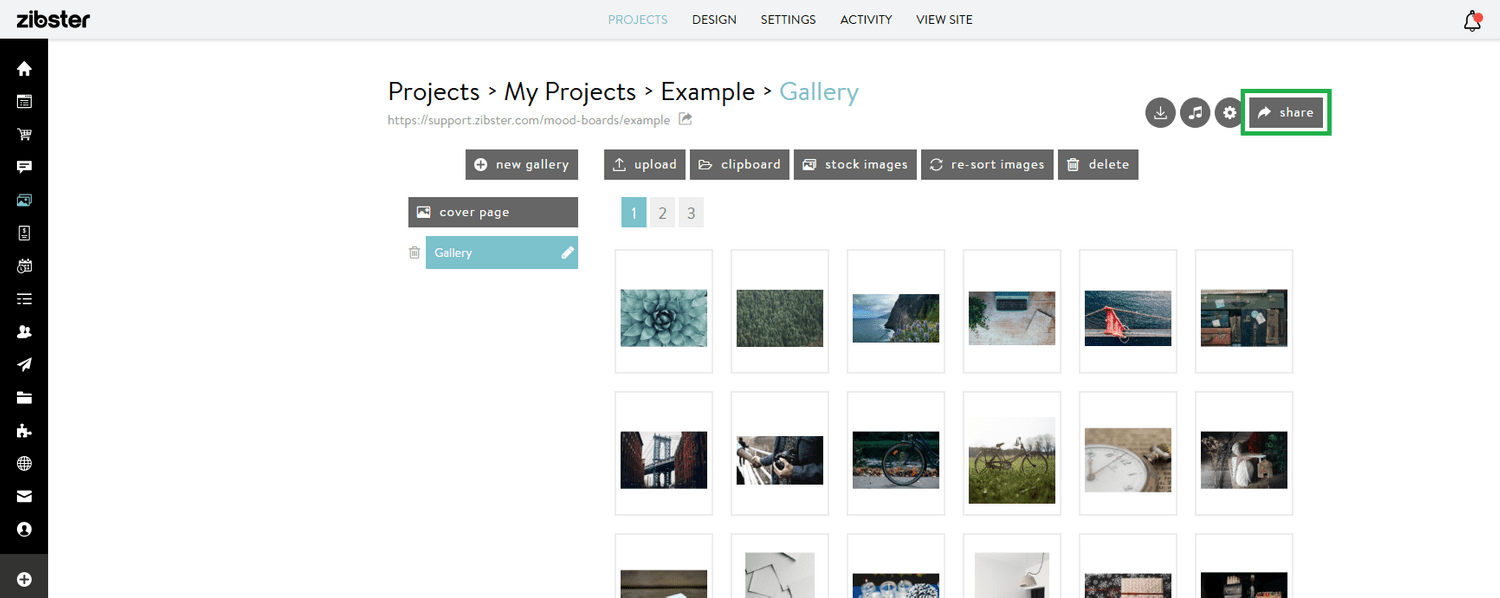Click the new gallery button
Screen dimensions: 1500x598
click(x=522, y=165)
